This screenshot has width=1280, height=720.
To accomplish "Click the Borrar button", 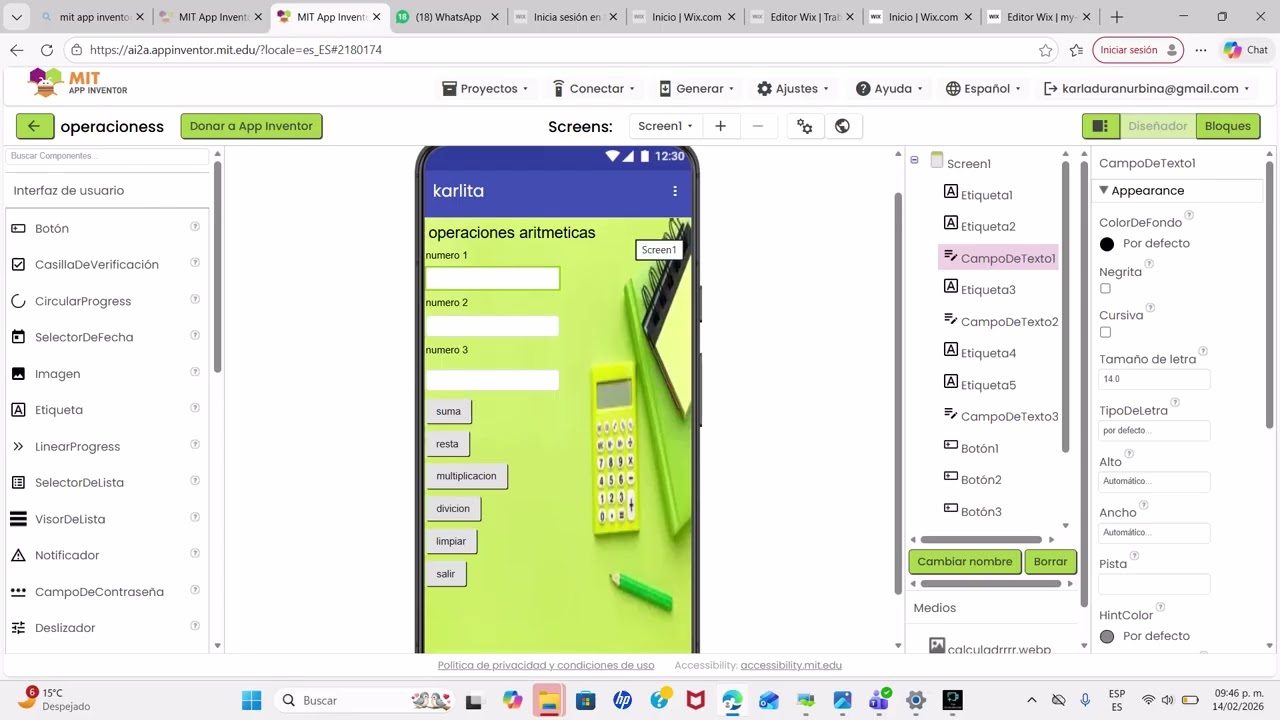I will click(1050, 561).
